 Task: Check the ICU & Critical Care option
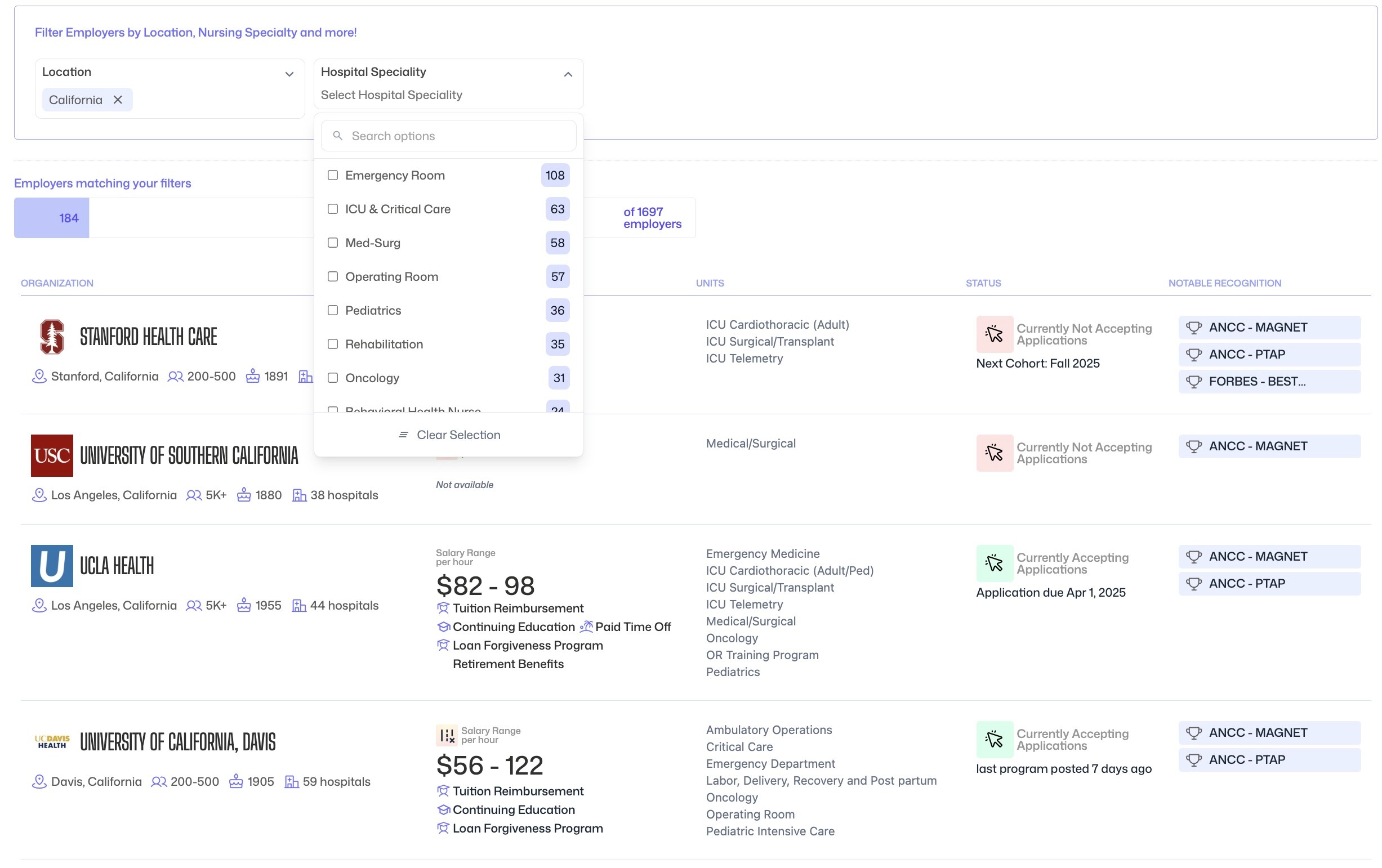pos(333,209)
